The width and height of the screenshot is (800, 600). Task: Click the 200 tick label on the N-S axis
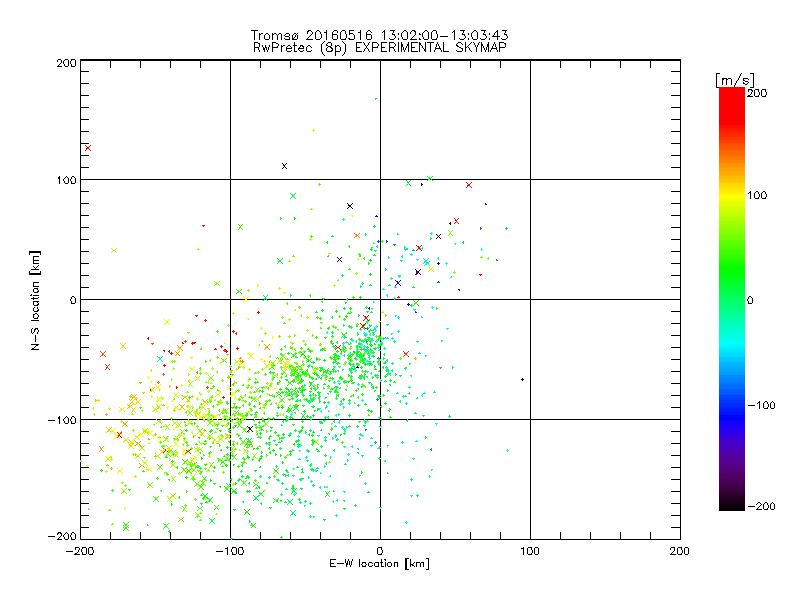(66, 63)
